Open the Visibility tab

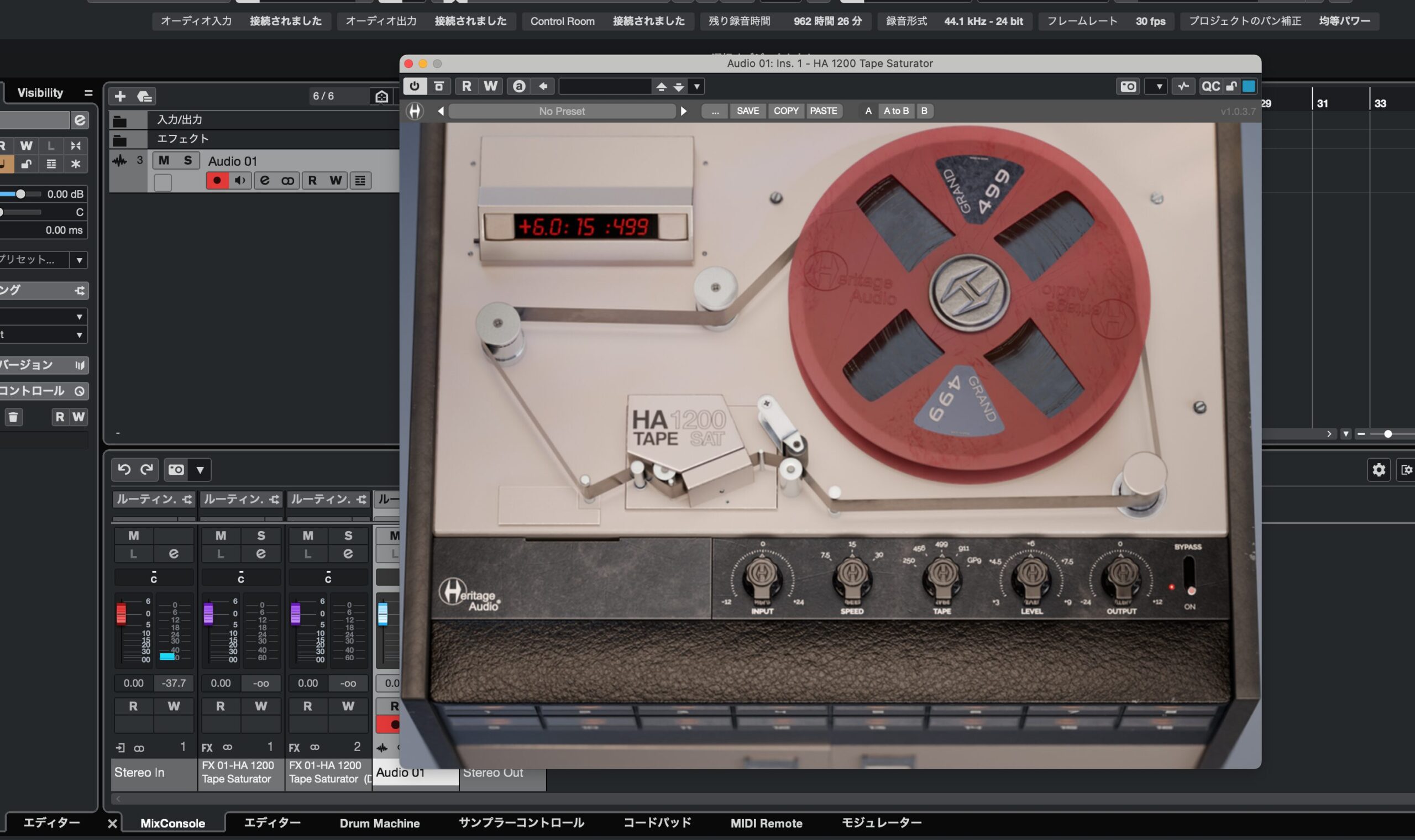pyautogui.click(x=40, y=93)
